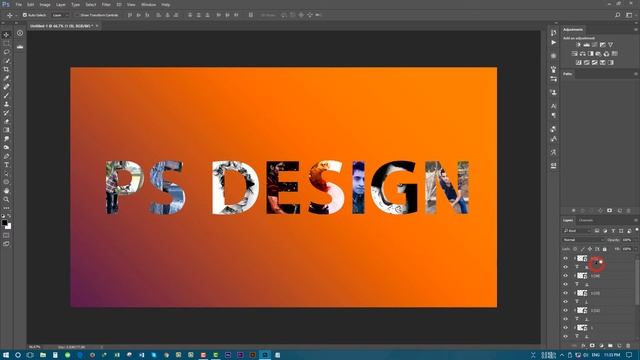The height and width of the screenshot is (360, 640).
Task: Open the Window menu
Action: pyautogui.click(x=148, y=4)
